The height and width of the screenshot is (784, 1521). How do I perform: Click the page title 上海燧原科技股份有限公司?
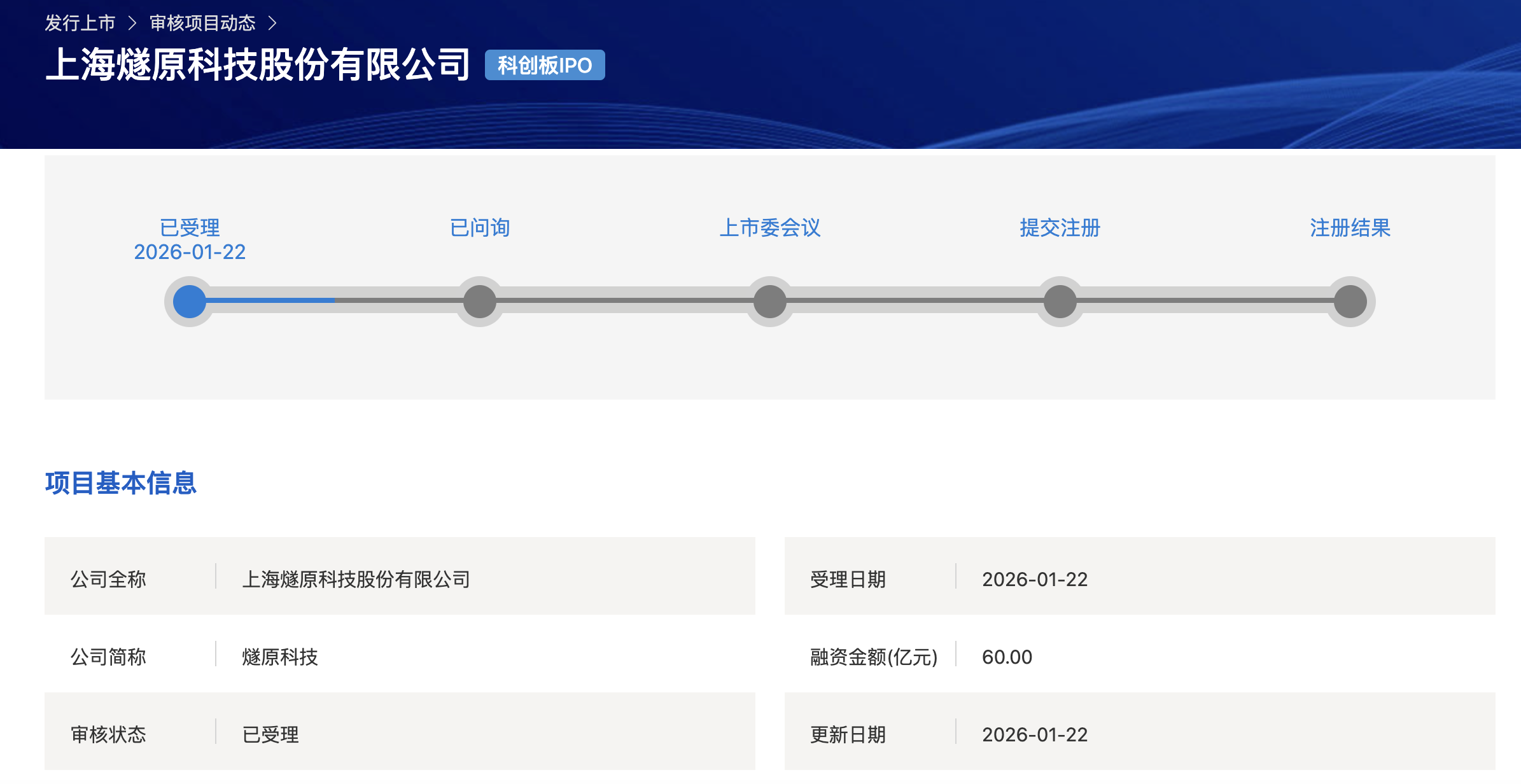258,65
